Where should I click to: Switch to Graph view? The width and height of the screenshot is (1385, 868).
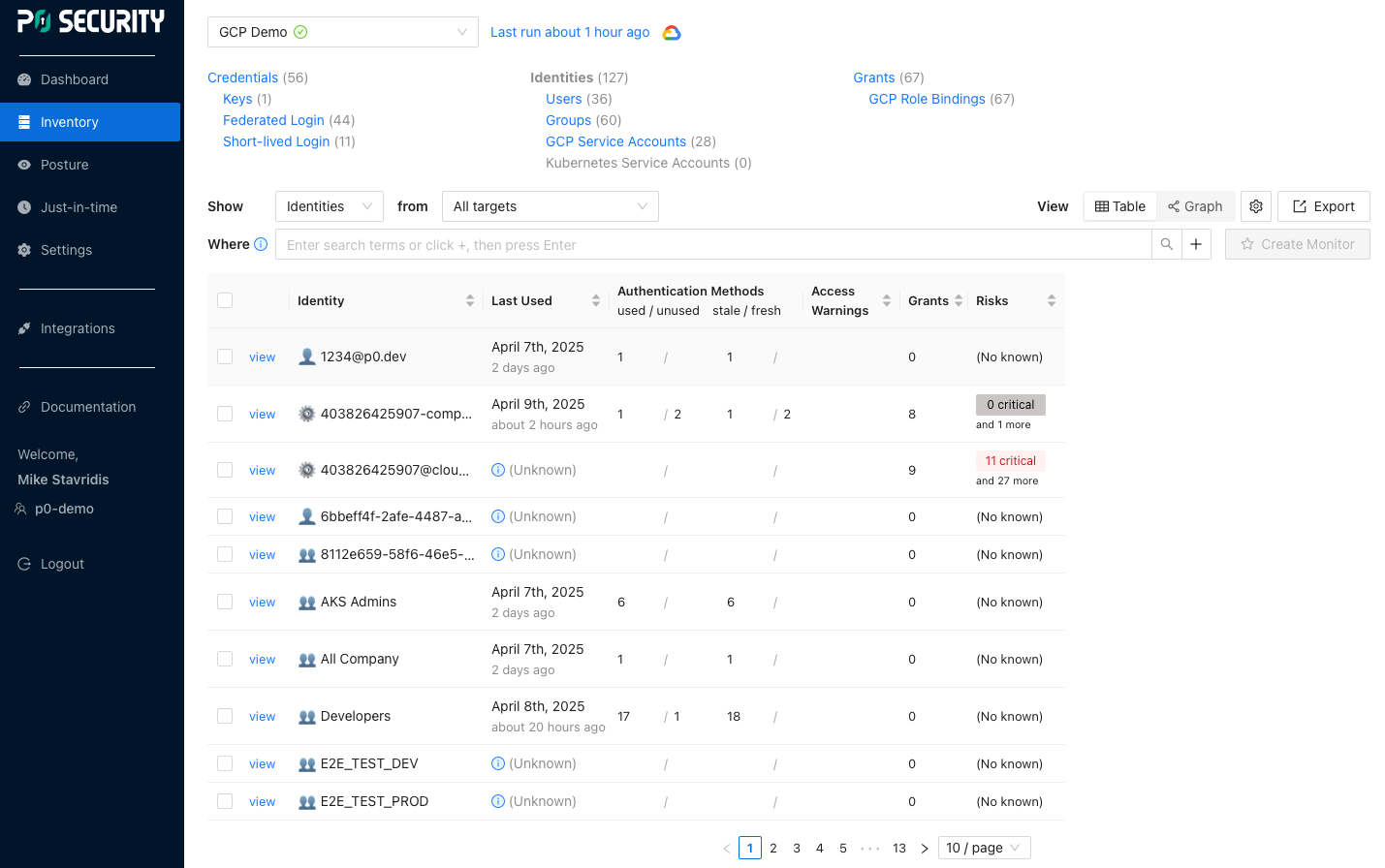[x=1195, y=206]
